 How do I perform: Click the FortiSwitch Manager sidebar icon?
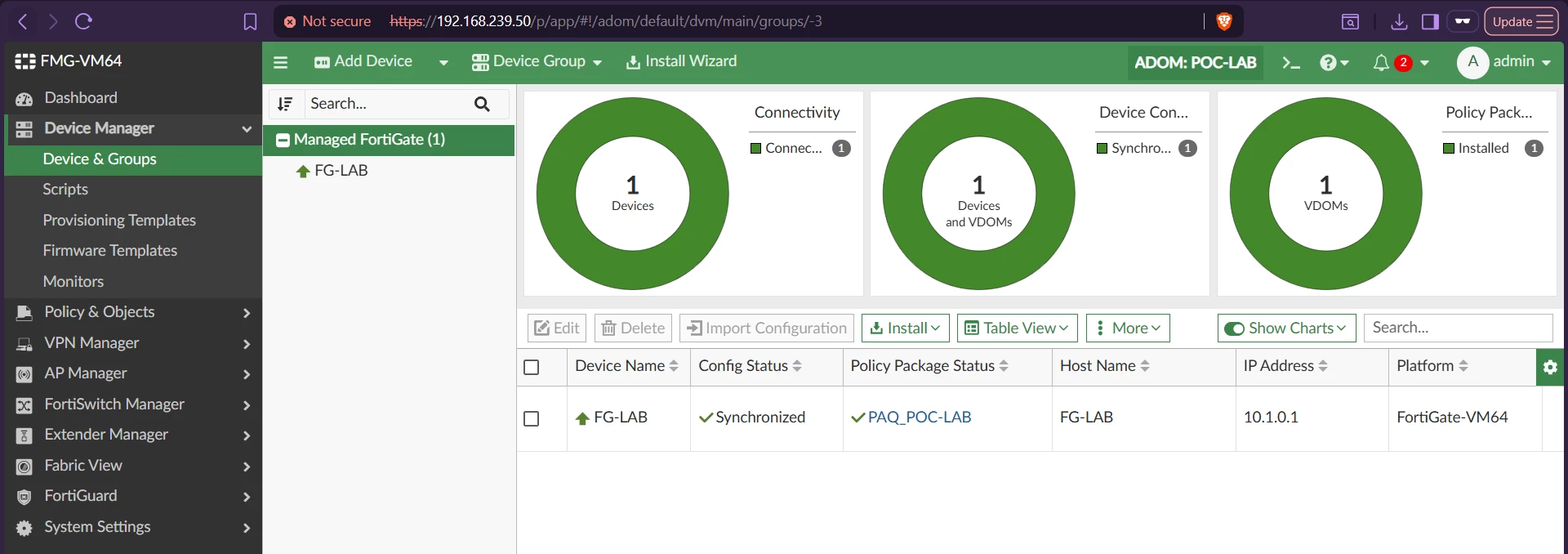click(24, 405)
